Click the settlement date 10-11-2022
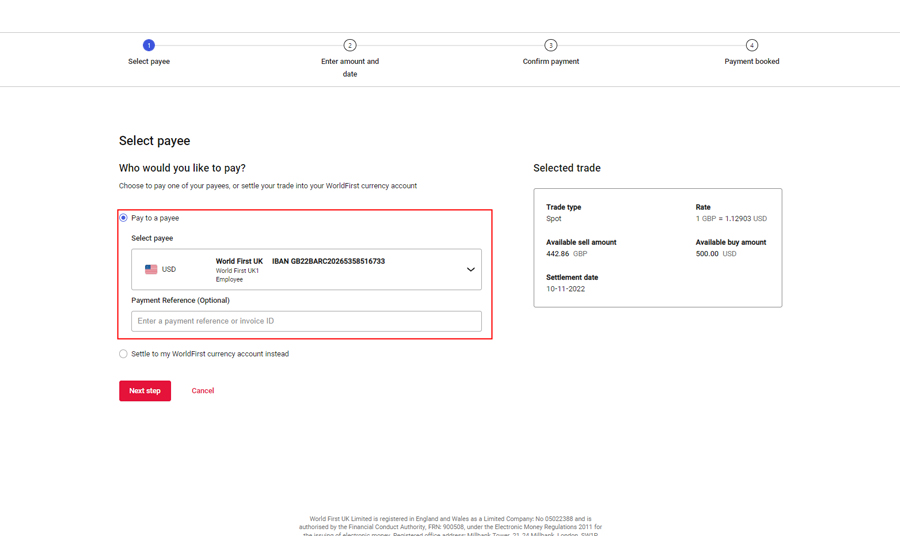Image resolution: width=900 pixels, height=536 pixels. 566,289
